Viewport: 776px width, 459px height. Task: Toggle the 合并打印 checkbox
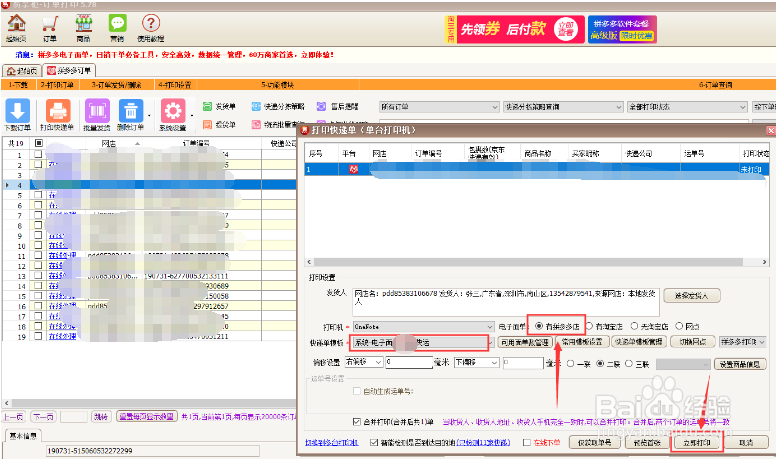click(x=356, y=422)
